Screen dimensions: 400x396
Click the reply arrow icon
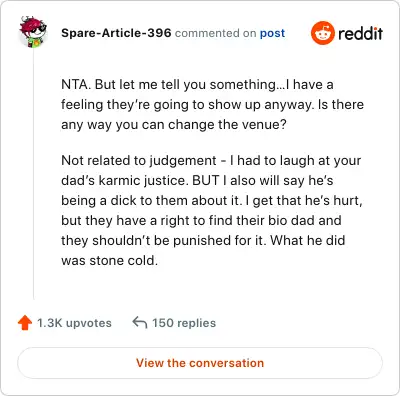coord(140,323)
